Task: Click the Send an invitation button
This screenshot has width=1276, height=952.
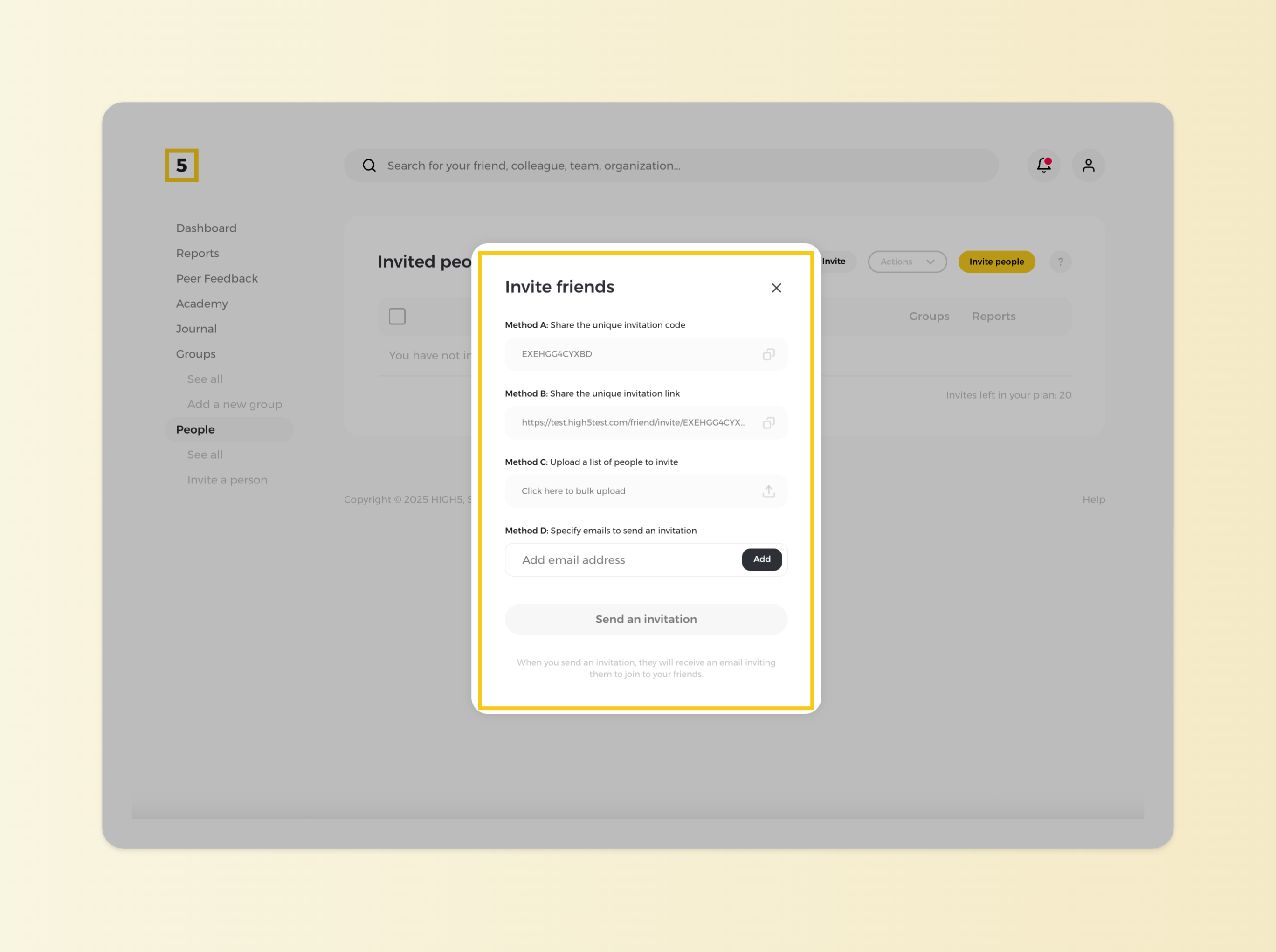Action: [x=646, y=619]
